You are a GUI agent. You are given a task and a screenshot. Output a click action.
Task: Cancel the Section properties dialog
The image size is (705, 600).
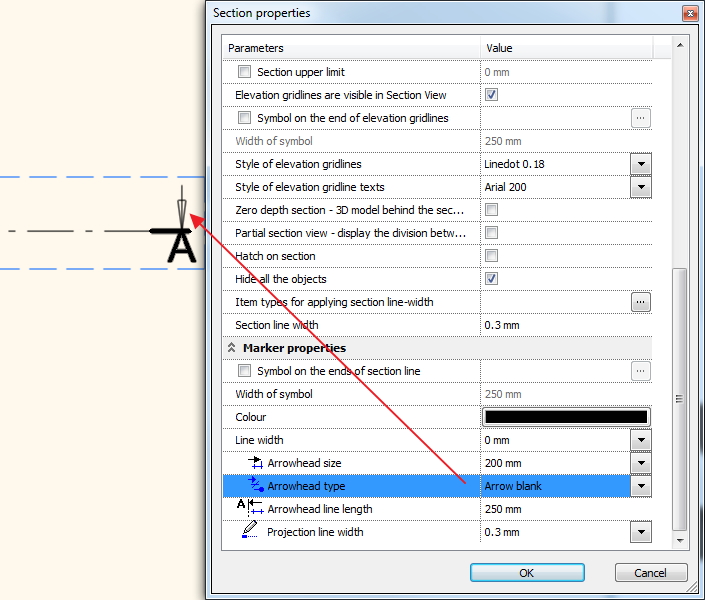pyautogui.click(x=651, y=573)
